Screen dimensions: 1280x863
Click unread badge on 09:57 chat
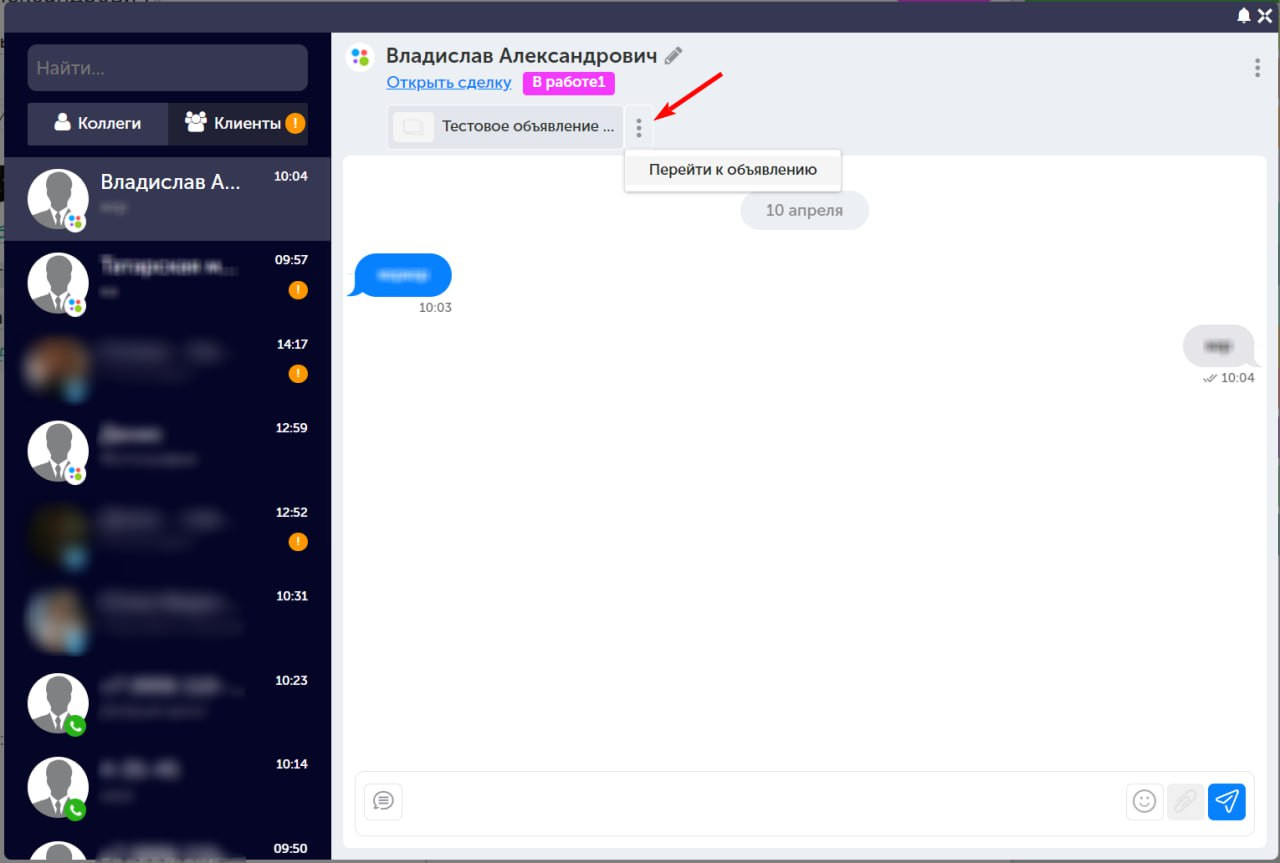click(298, 290)
